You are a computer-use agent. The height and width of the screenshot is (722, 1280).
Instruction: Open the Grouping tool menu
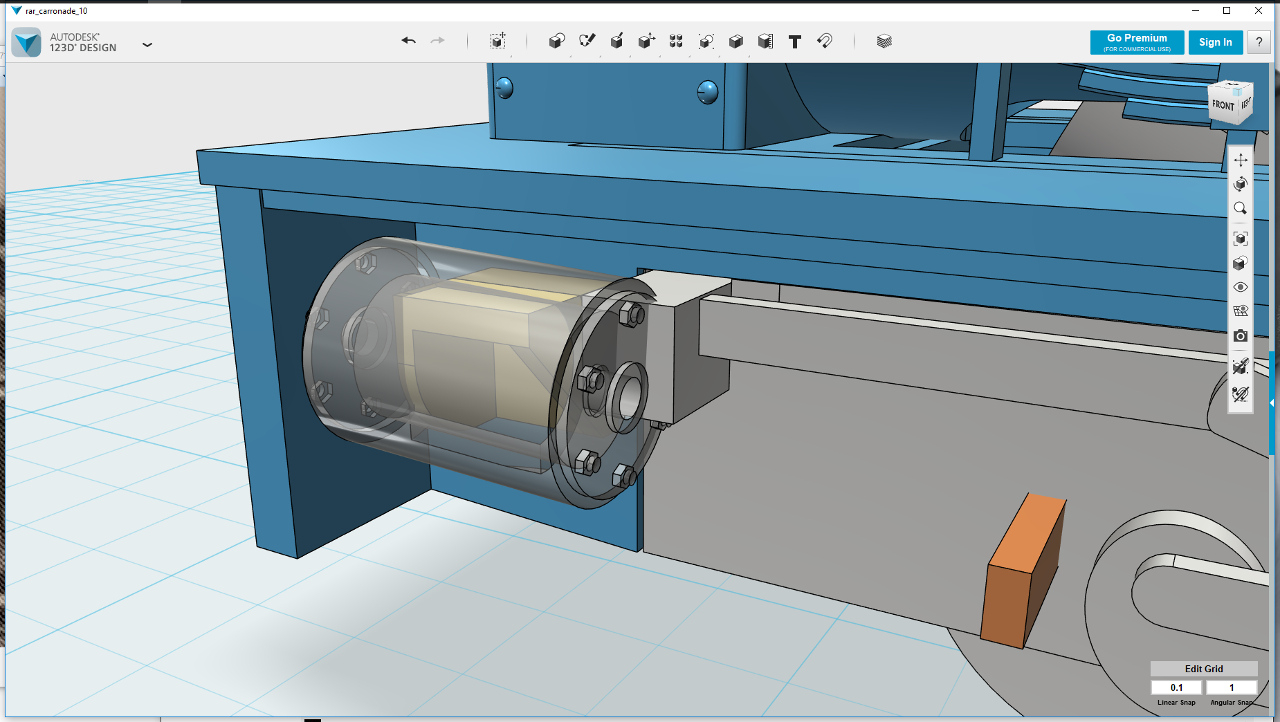(x=706, y=41)
